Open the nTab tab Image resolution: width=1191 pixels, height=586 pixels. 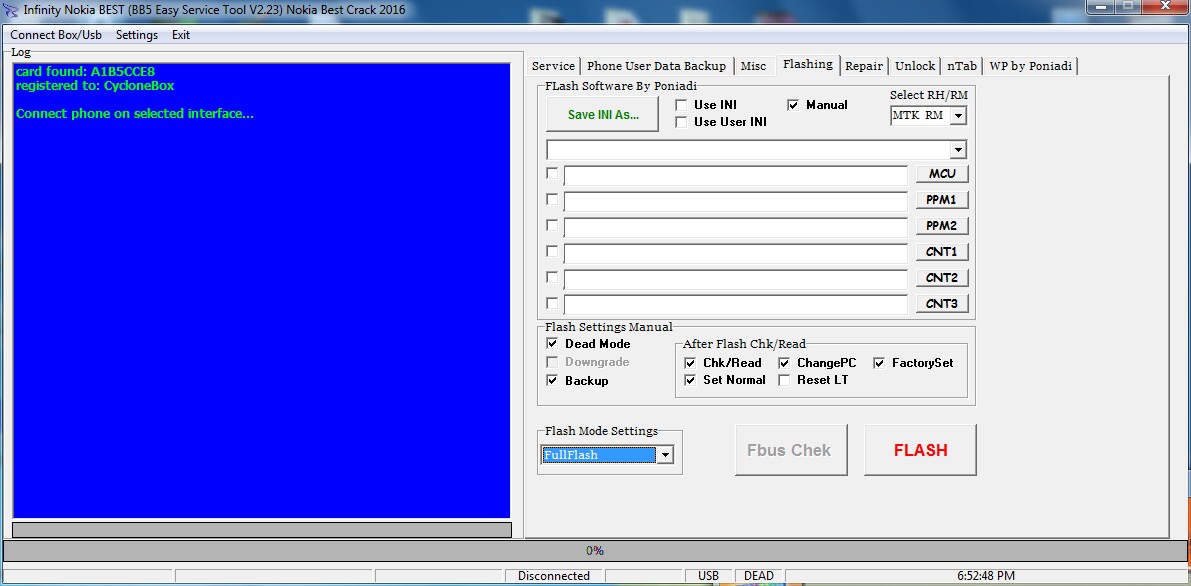coord(962,66)
